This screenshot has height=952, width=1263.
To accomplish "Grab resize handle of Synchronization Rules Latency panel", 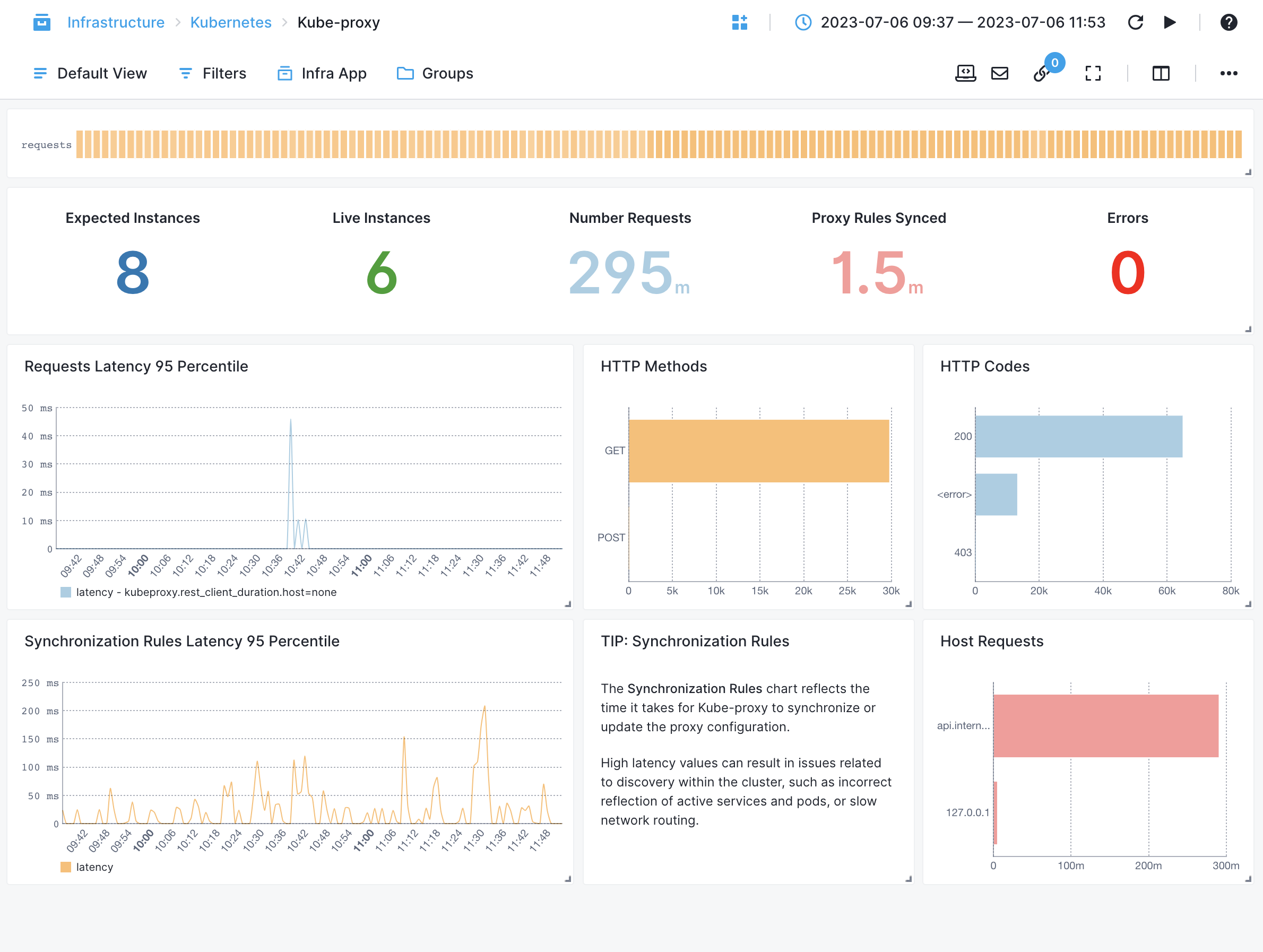I will pos(567,879).
